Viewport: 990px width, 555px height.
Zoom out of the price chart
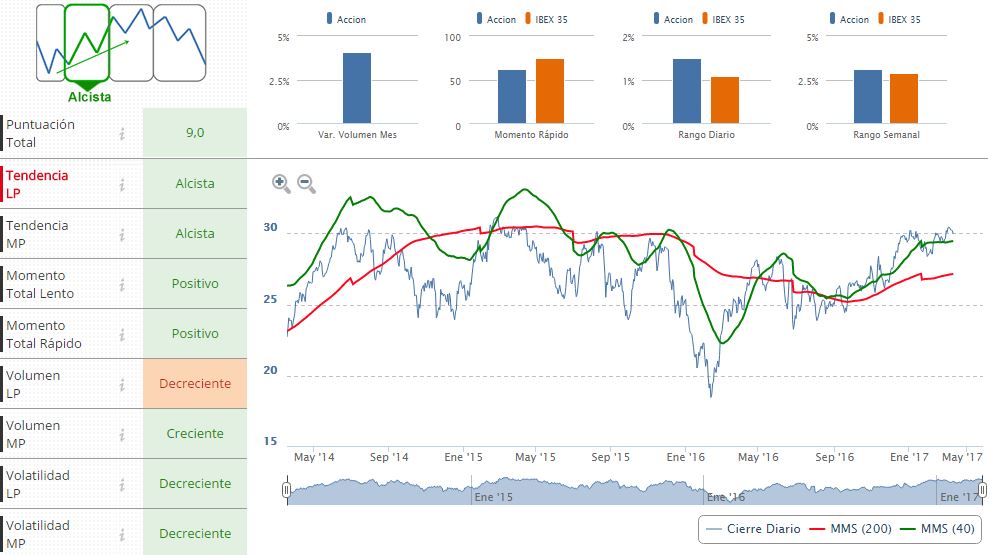pos(306,183)
